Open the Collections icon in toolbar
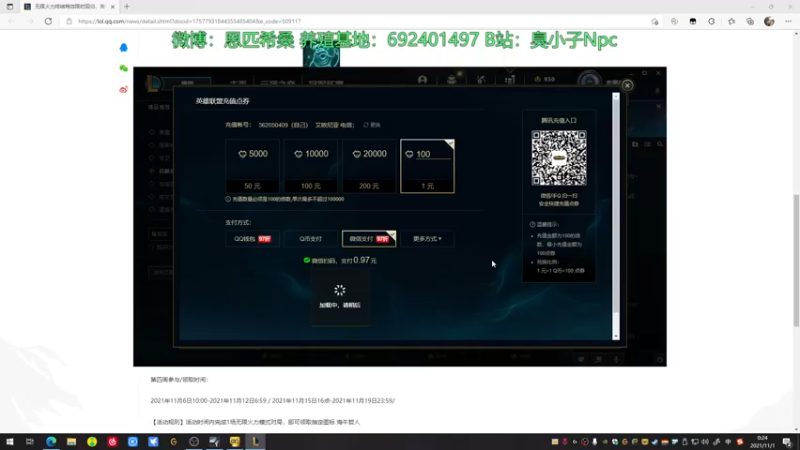The width and height of the screenshot is (800, 450). 750,21
